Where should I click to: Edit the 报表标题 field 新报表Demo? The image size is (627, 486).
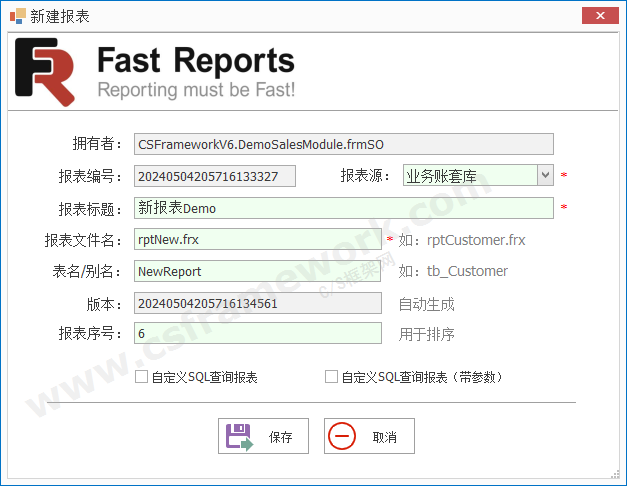point(343,208)
